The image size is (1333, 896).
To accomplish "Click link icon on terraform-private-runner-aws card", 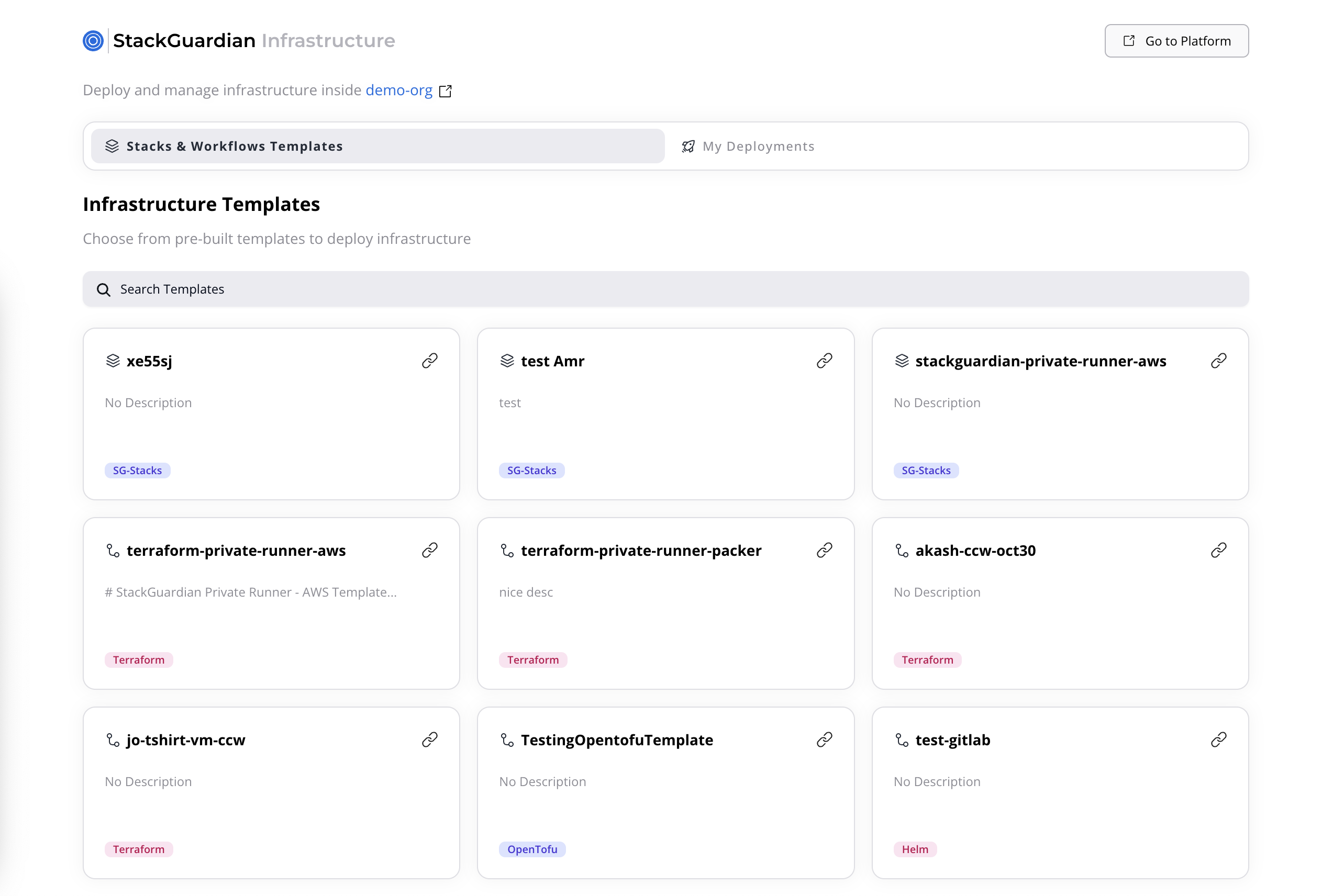I will (x=429, y=550).
